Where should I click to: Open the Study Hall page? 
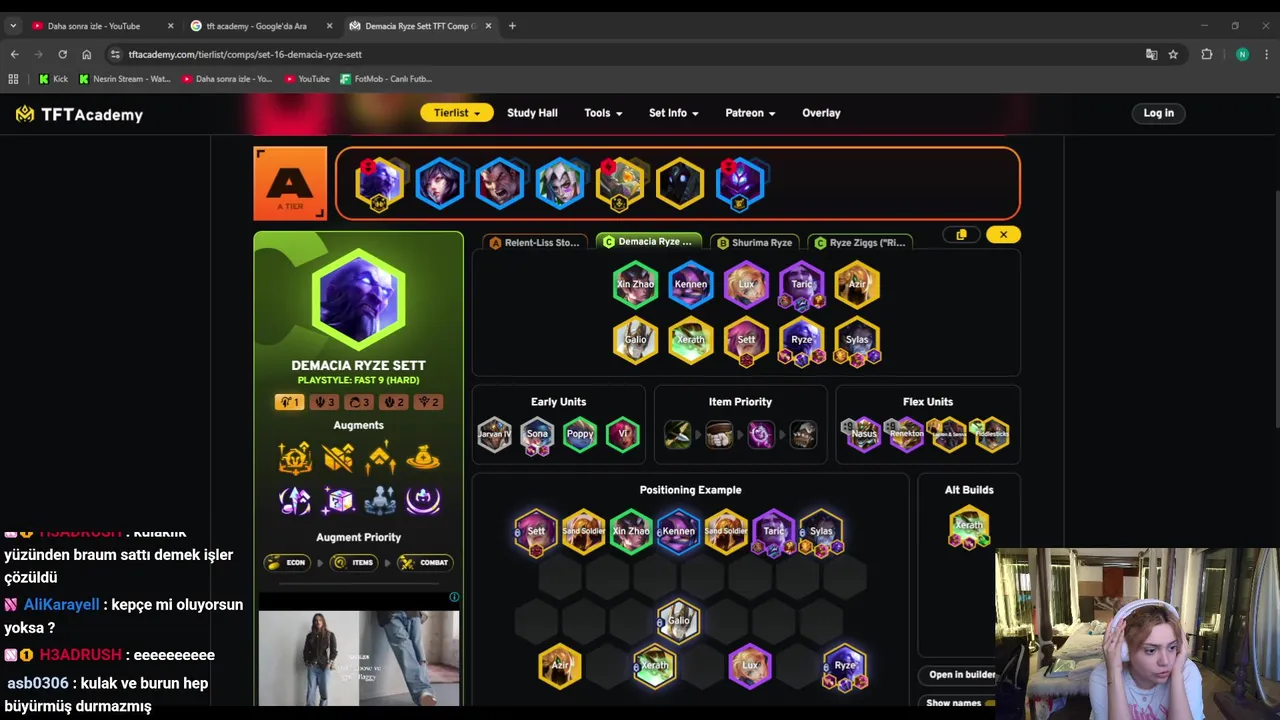pyautogui.click(x=532, y=113)
